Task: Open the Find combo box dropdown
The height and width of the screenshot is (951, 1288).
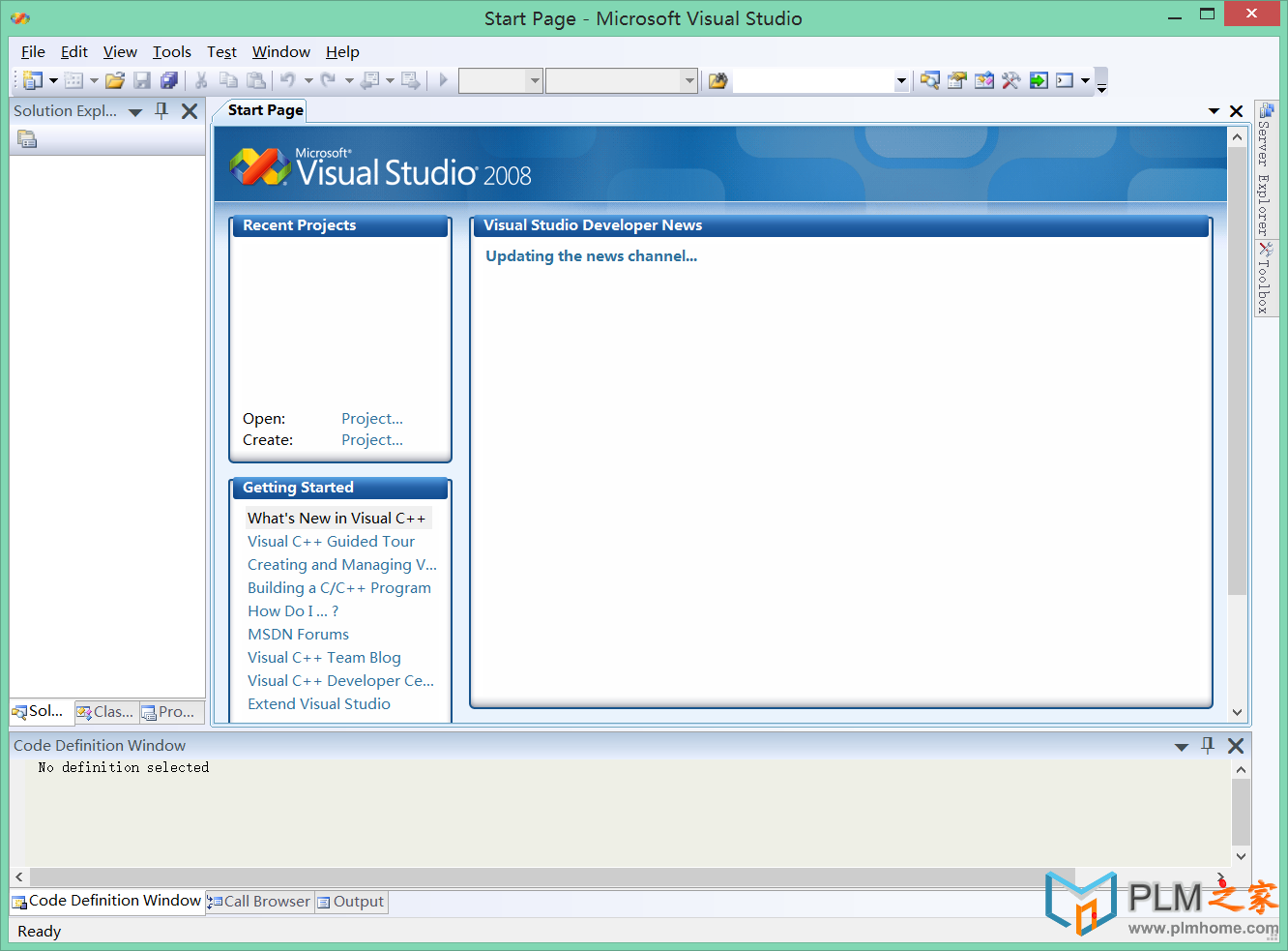Action: click(901, 81)
